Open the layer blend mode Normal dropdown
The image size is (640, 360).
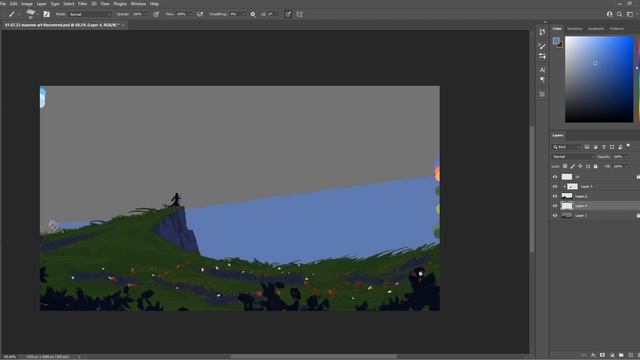(573, 157)
